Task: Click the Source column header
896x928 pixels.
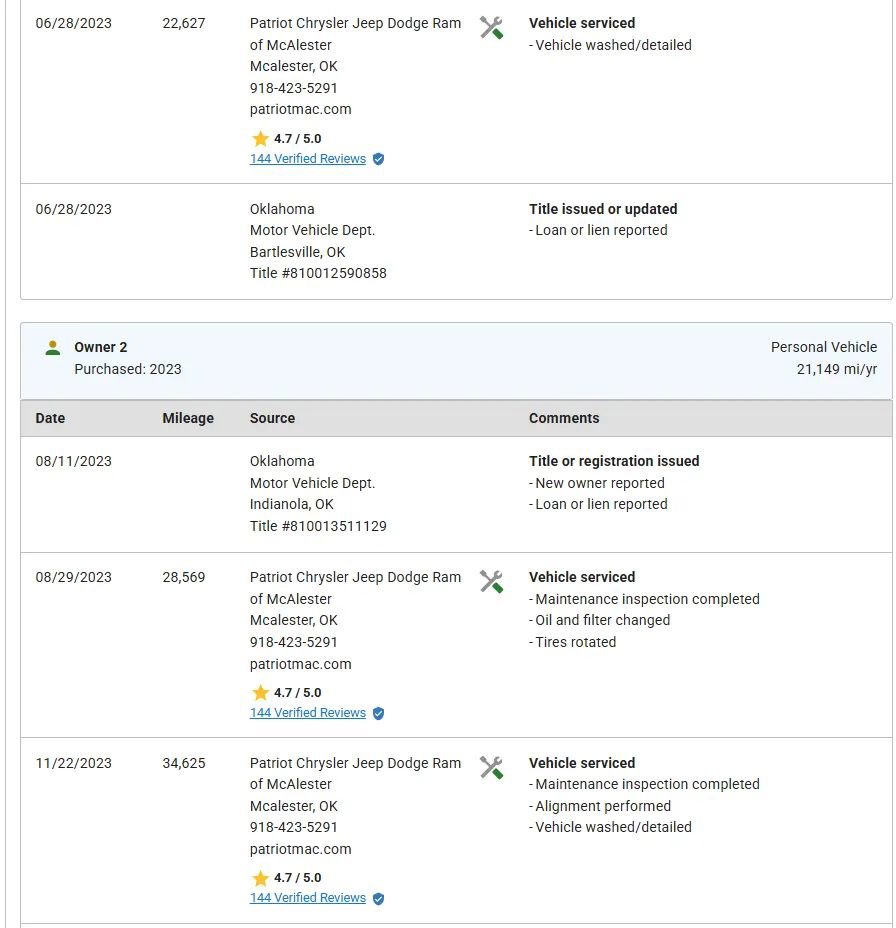Action: [x=272, y=418]
